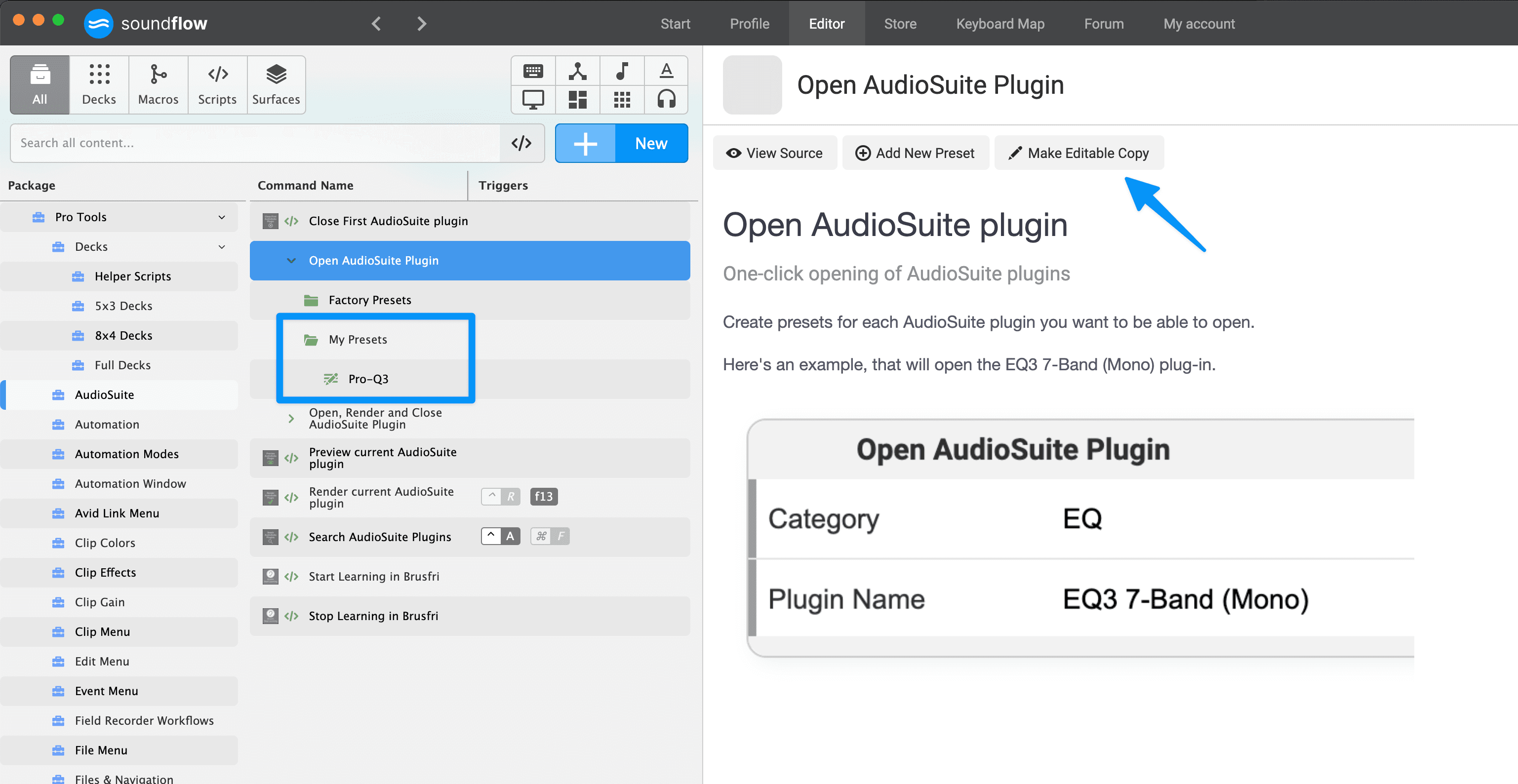Screen dimensions: 1518x784
Task: Filter by Scripts
Action: coord(217,84)
